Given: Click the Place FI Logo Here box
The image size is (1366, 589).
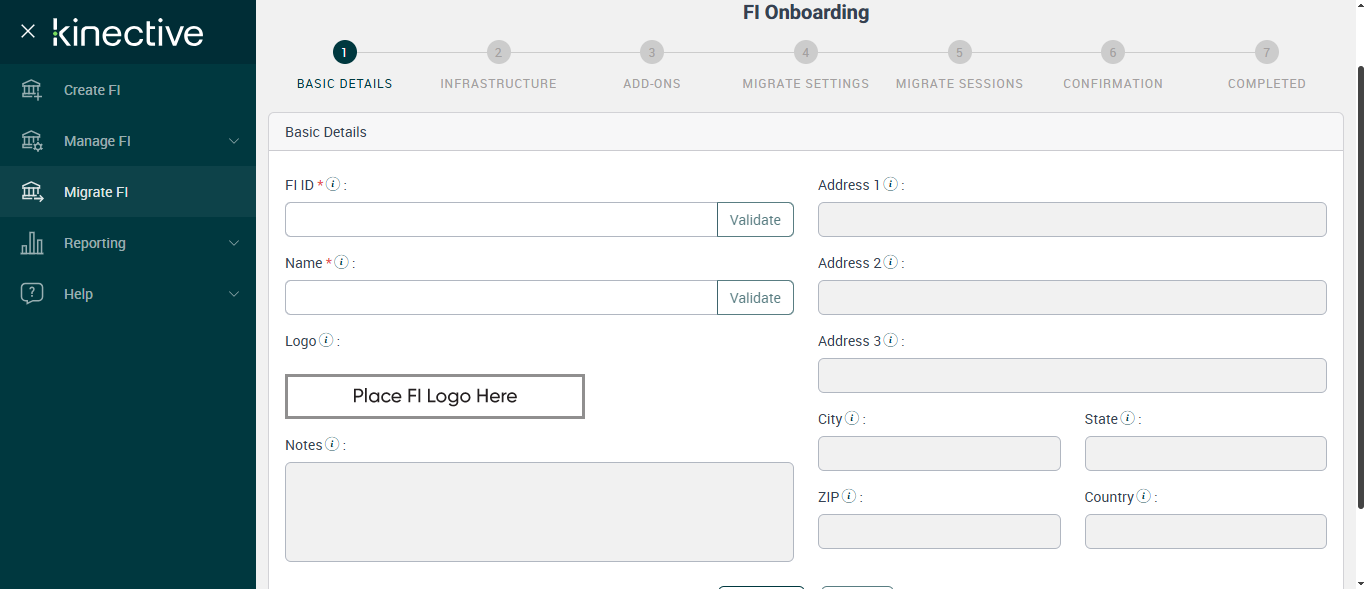Looking at the screenshot, I should [x=435, y=396].
